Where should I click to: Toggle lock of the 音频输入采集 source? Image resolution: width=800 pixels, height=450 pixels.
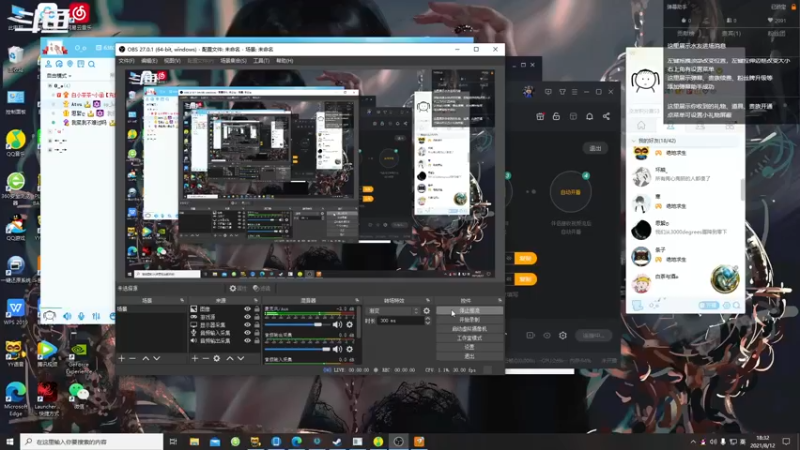click(x=257, y=333)
